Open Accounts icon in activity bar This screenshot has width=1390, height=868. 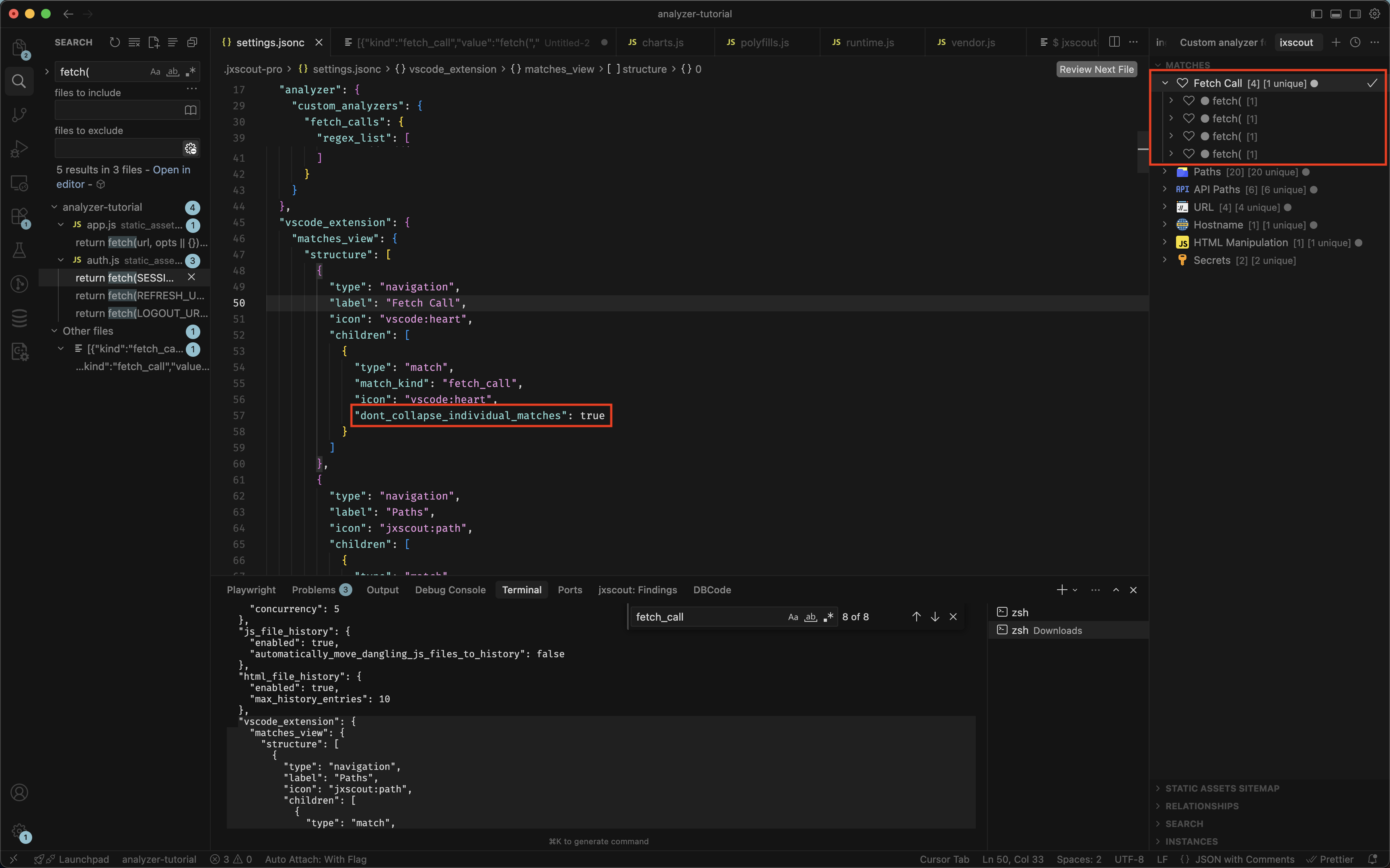coord(19,792)
